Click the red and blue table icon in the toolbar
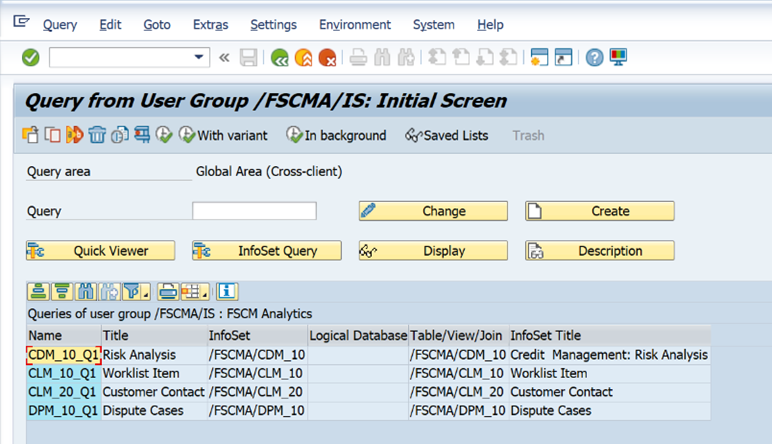The width and height of the screenshot is (772, 444). click(x=142, y=135)
